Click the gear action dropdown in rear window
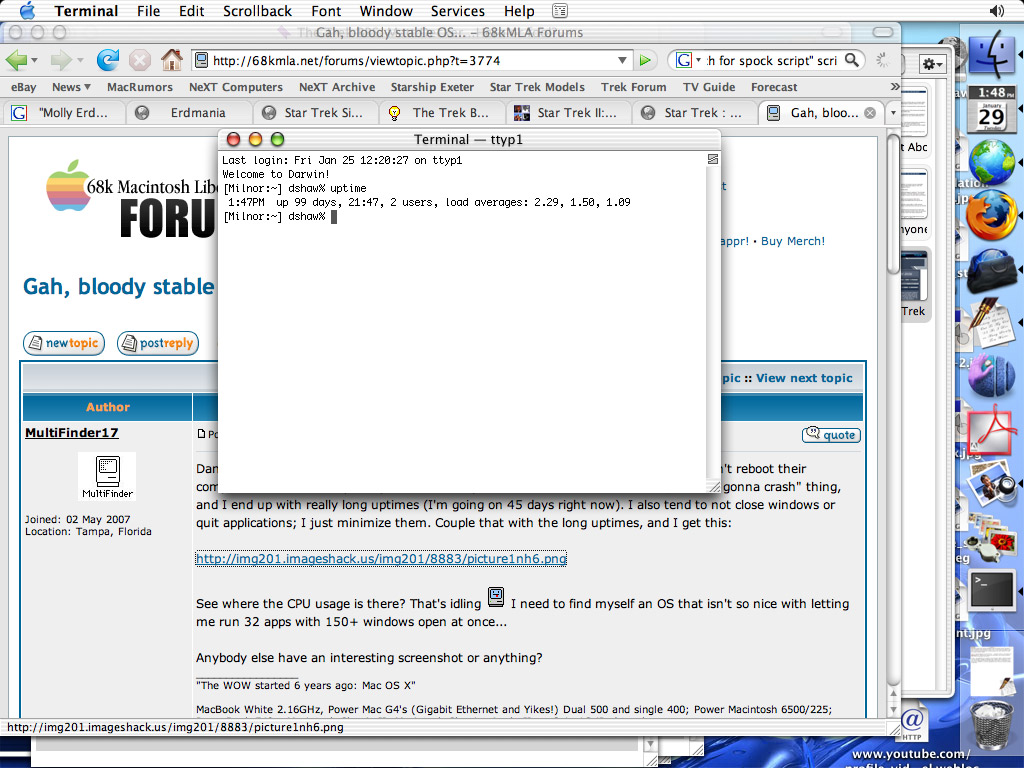The height and width of the screenshot is (768, 1024). (x=932, y=63)
